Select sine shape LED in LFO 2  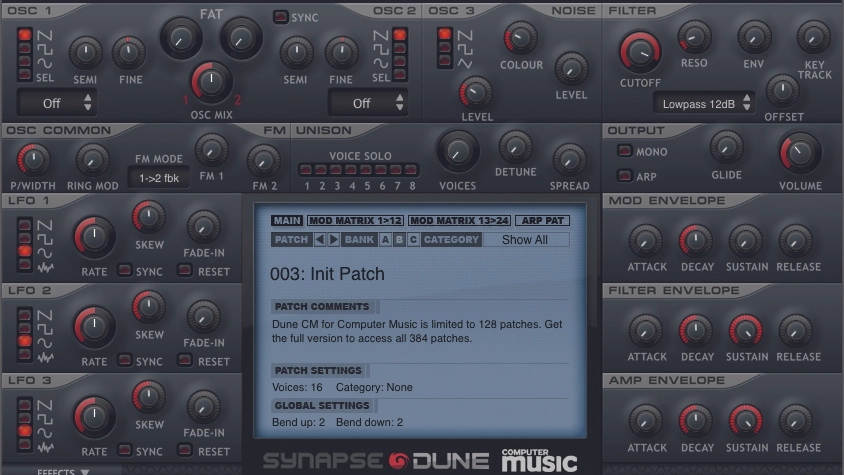tap(25, 341)
